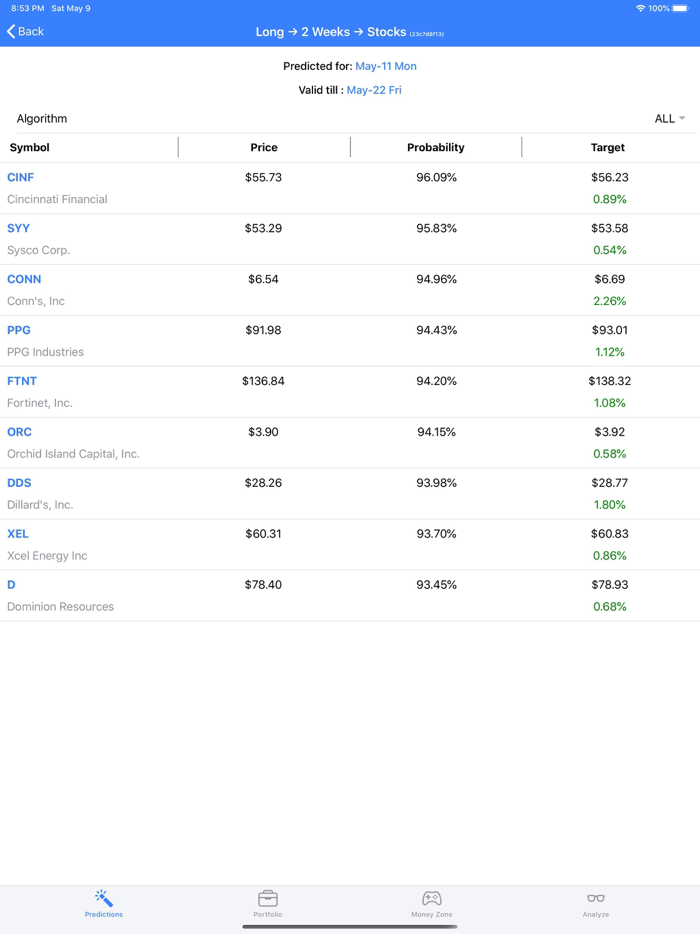Image resolution: width=700 pixels, height=934 pixels.
Task: Open the Portfolio briefcase icon
Action: pyautogui.click(x=267, y=899)
